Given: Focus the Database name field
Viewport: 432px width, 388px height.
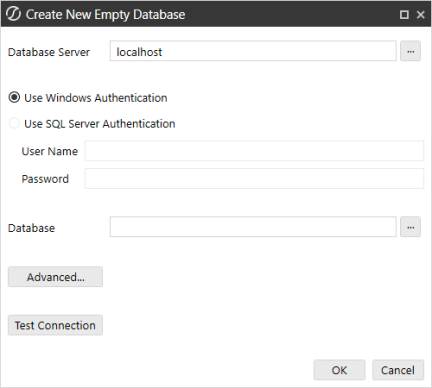Looking at the screenshot, I should 253,227.
